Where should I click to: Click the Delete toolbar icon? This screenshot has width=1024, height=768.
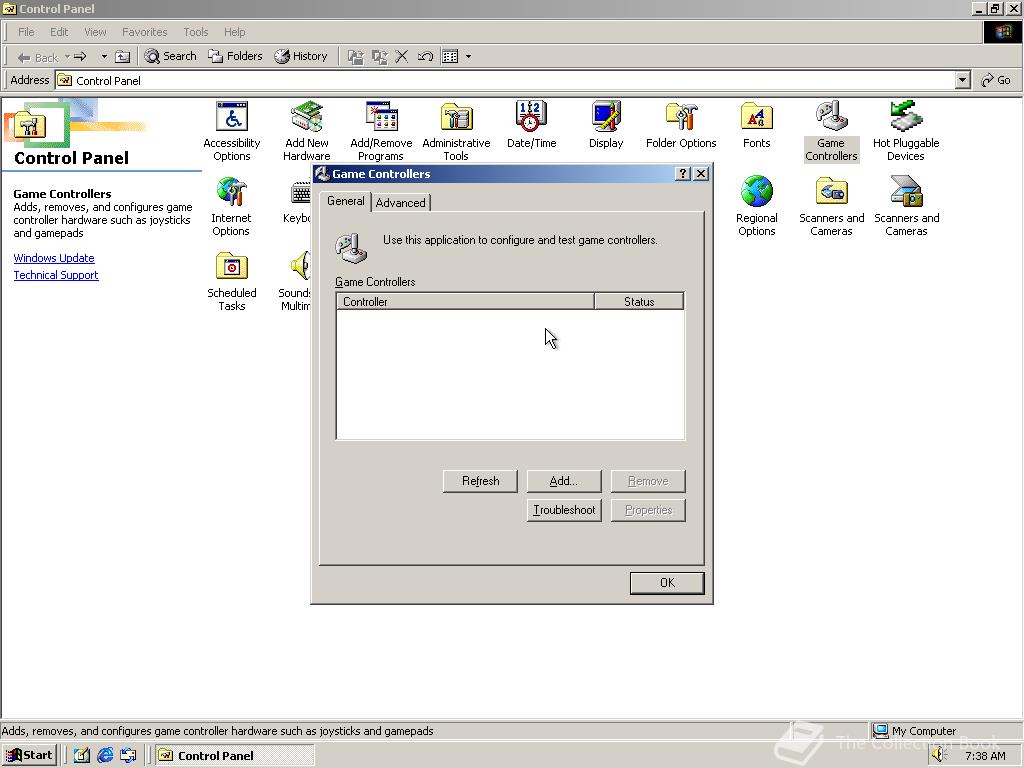[402, 57]
